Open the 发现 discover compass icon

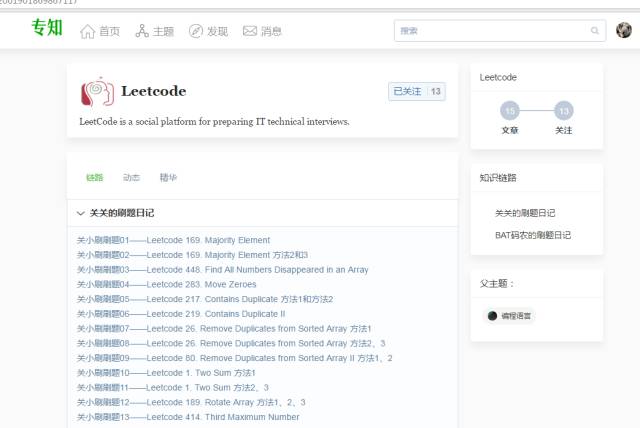coord(196,31)
